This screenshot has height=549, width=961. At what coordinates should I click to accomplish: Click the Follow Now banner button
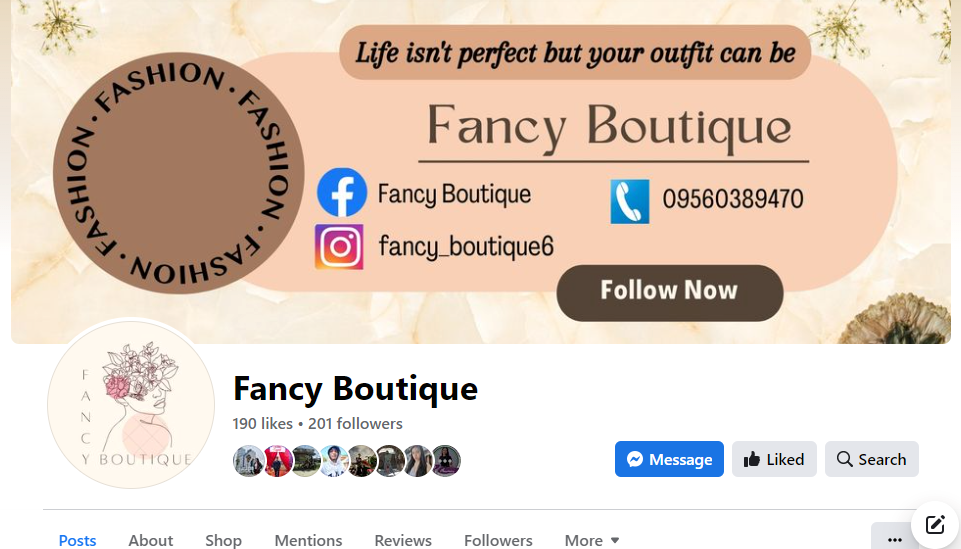click(x=669, y=293)
